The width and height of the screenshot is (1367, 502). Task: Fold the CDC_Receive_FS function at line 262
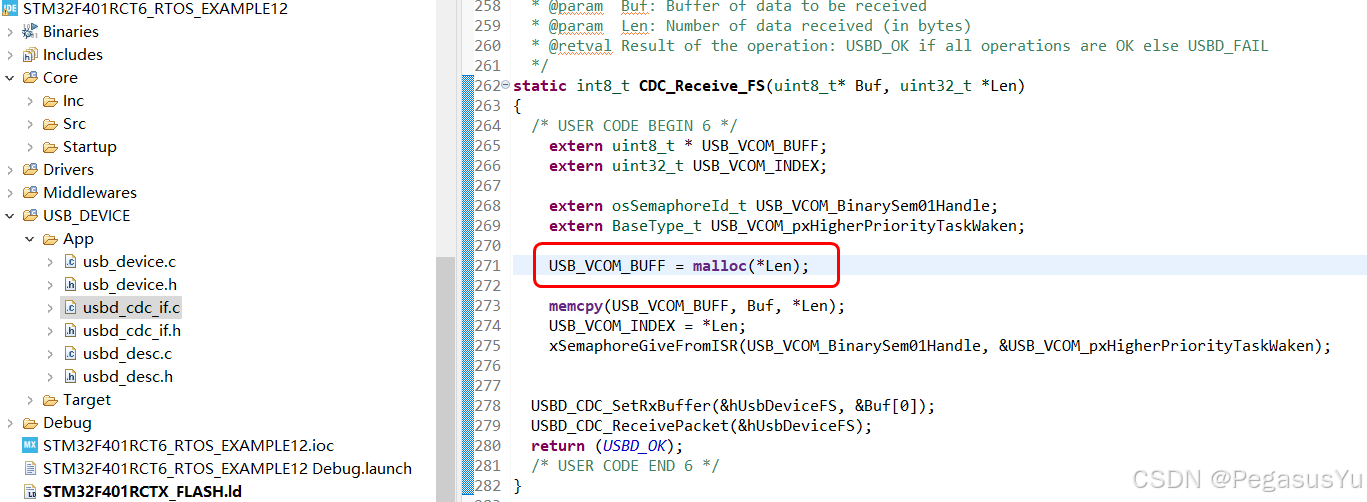[505, 86]
